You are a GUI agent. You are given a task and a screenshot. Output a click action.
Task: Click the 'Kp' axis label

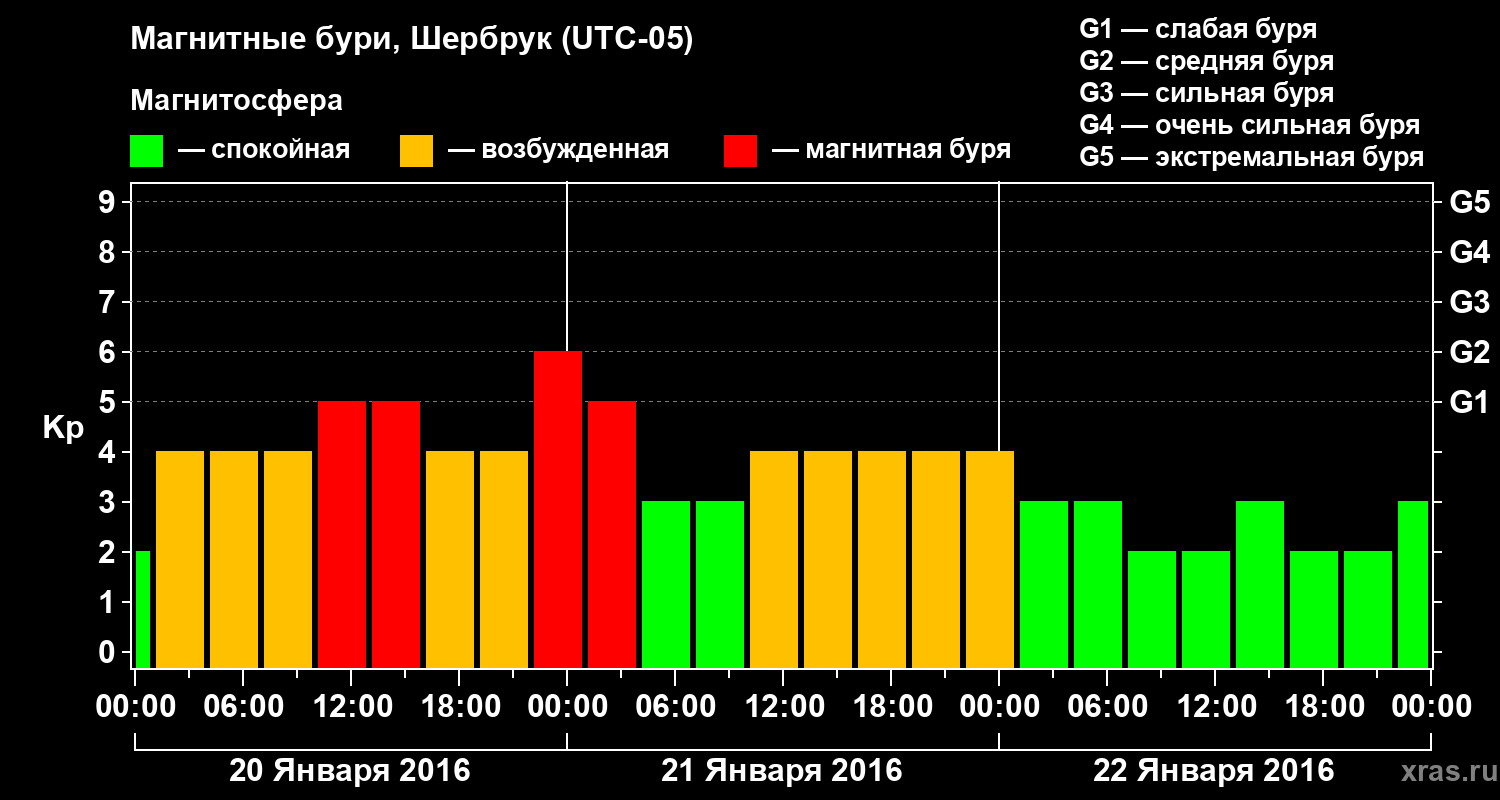click(63, 428)
